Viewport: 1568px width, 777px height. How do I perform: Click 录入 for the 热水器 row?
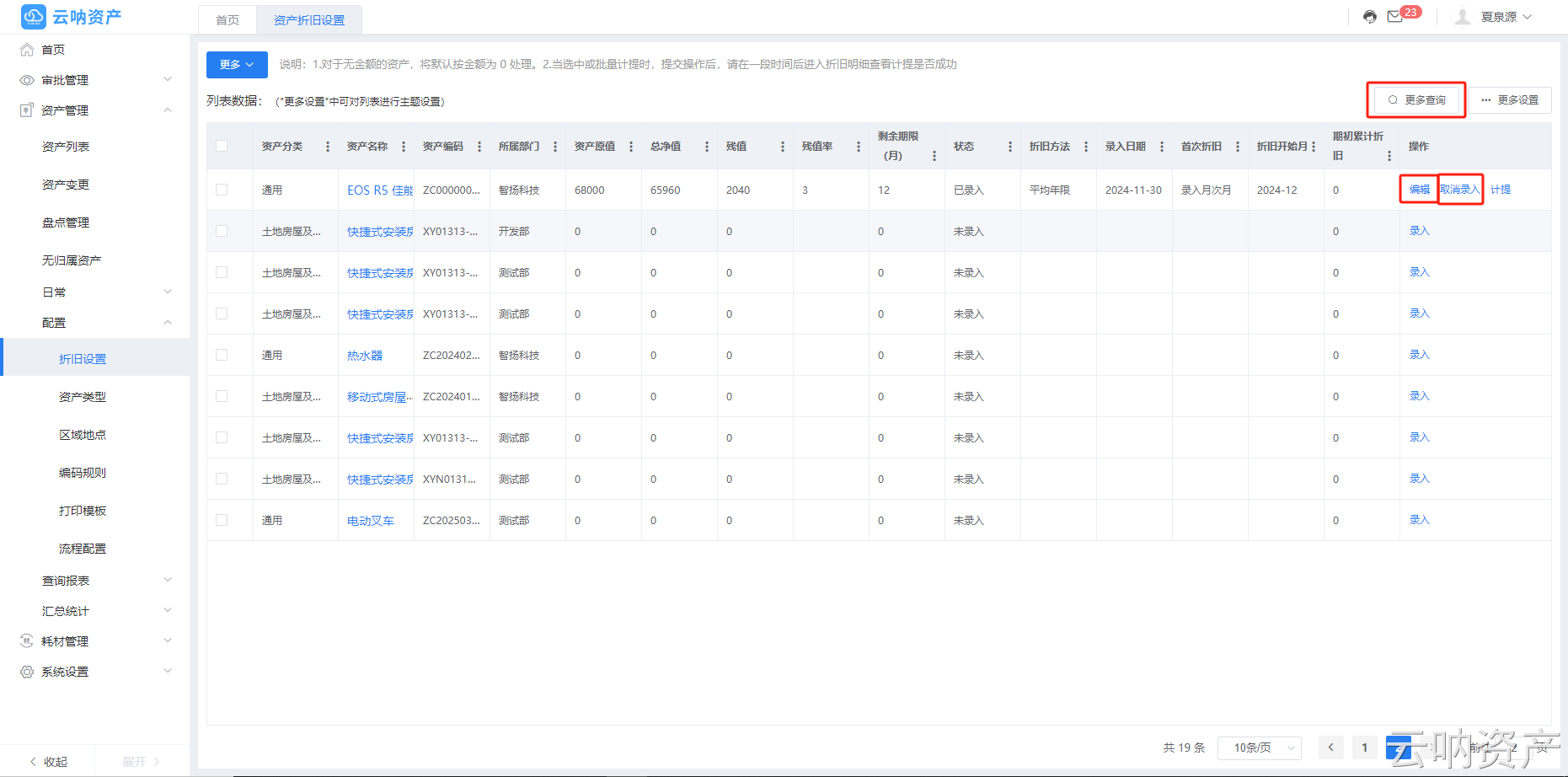coord(1420,355)
